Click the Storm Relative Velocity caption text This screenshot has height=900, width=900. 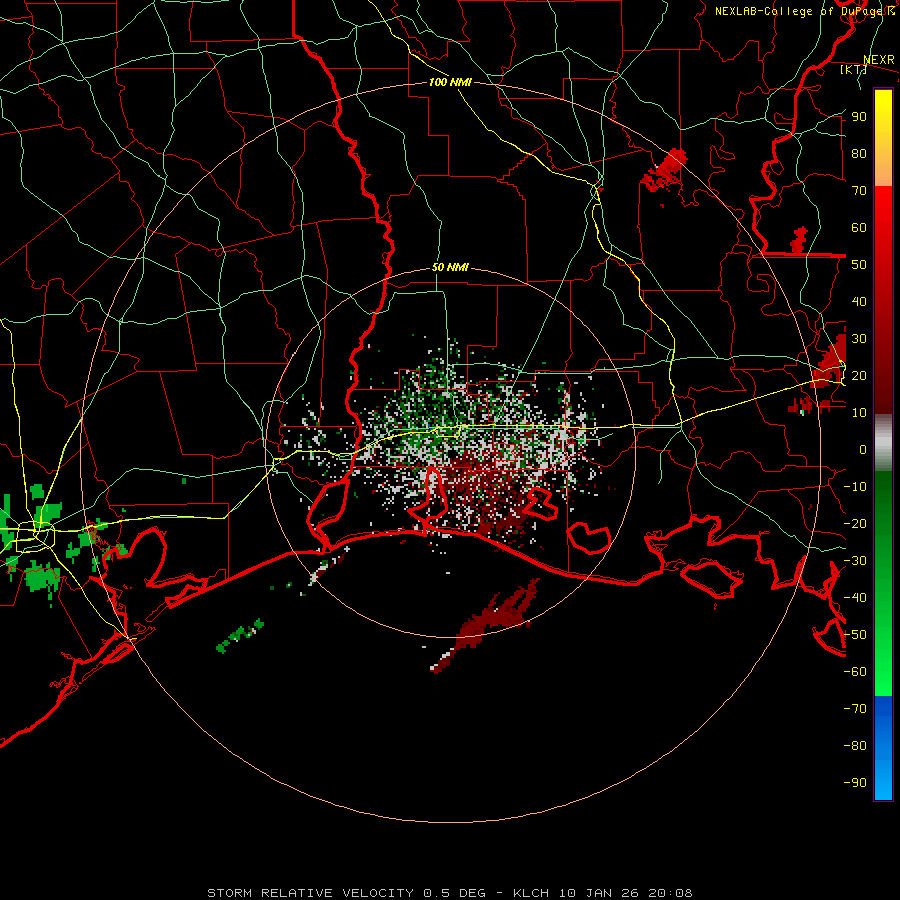tap(449, 893)
